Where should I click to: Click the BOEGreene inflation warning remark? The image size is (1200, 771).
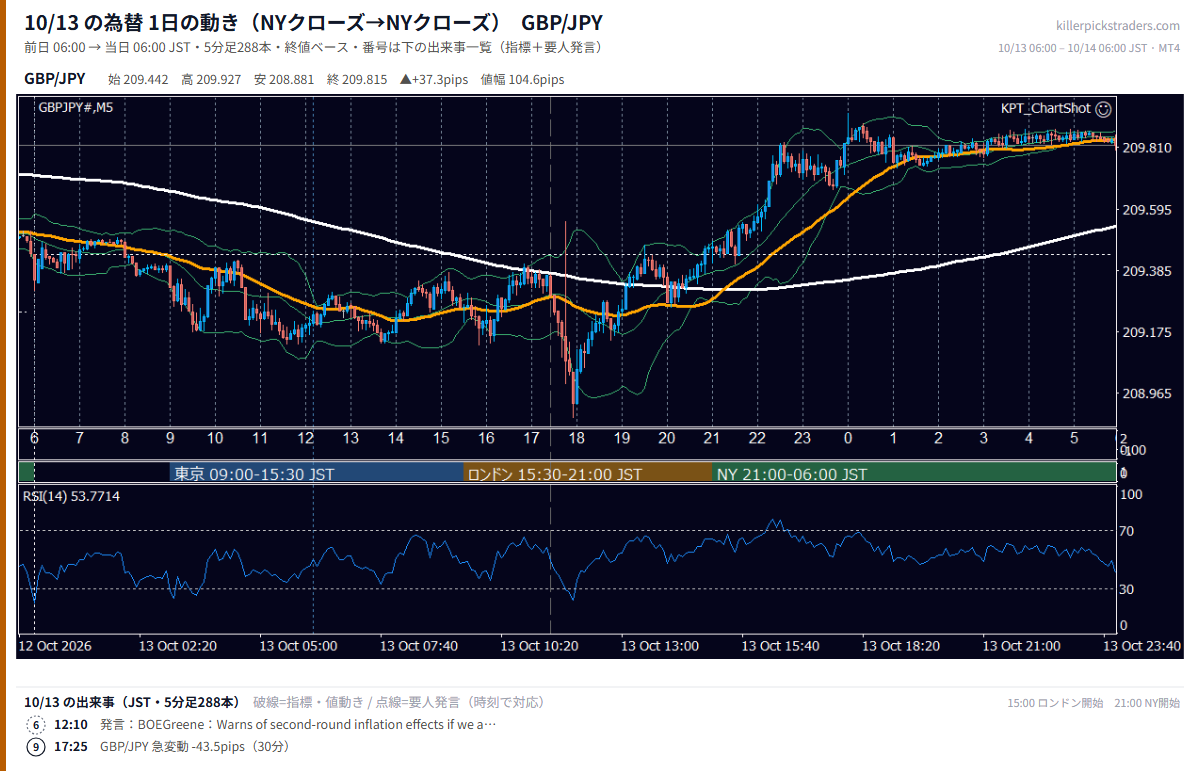coord(298,725)
